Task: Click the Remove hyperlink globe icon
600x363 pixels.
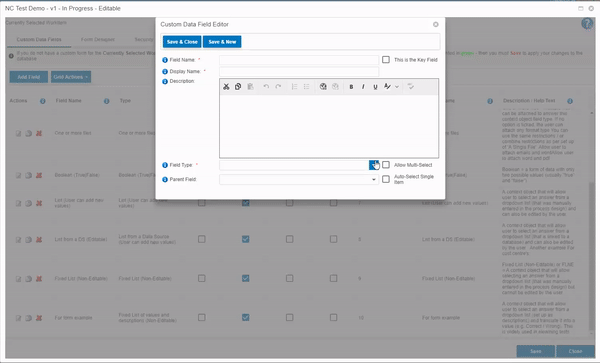Action: [335, 87]
